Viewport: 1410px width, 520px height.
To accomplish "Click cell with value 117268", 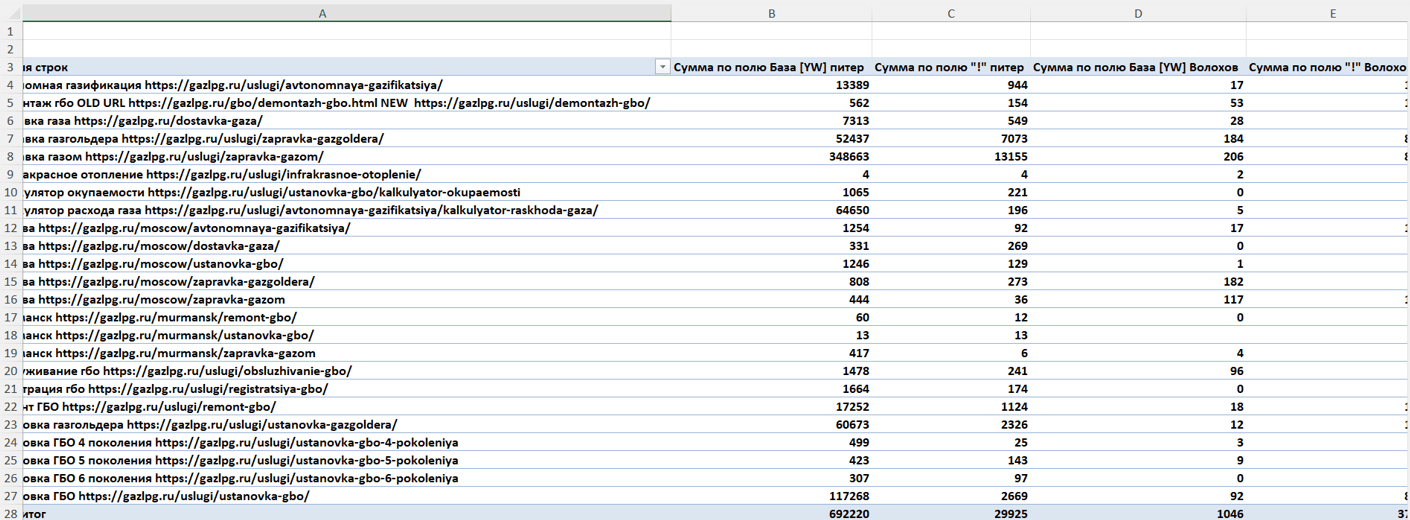I will coord(771,496).
